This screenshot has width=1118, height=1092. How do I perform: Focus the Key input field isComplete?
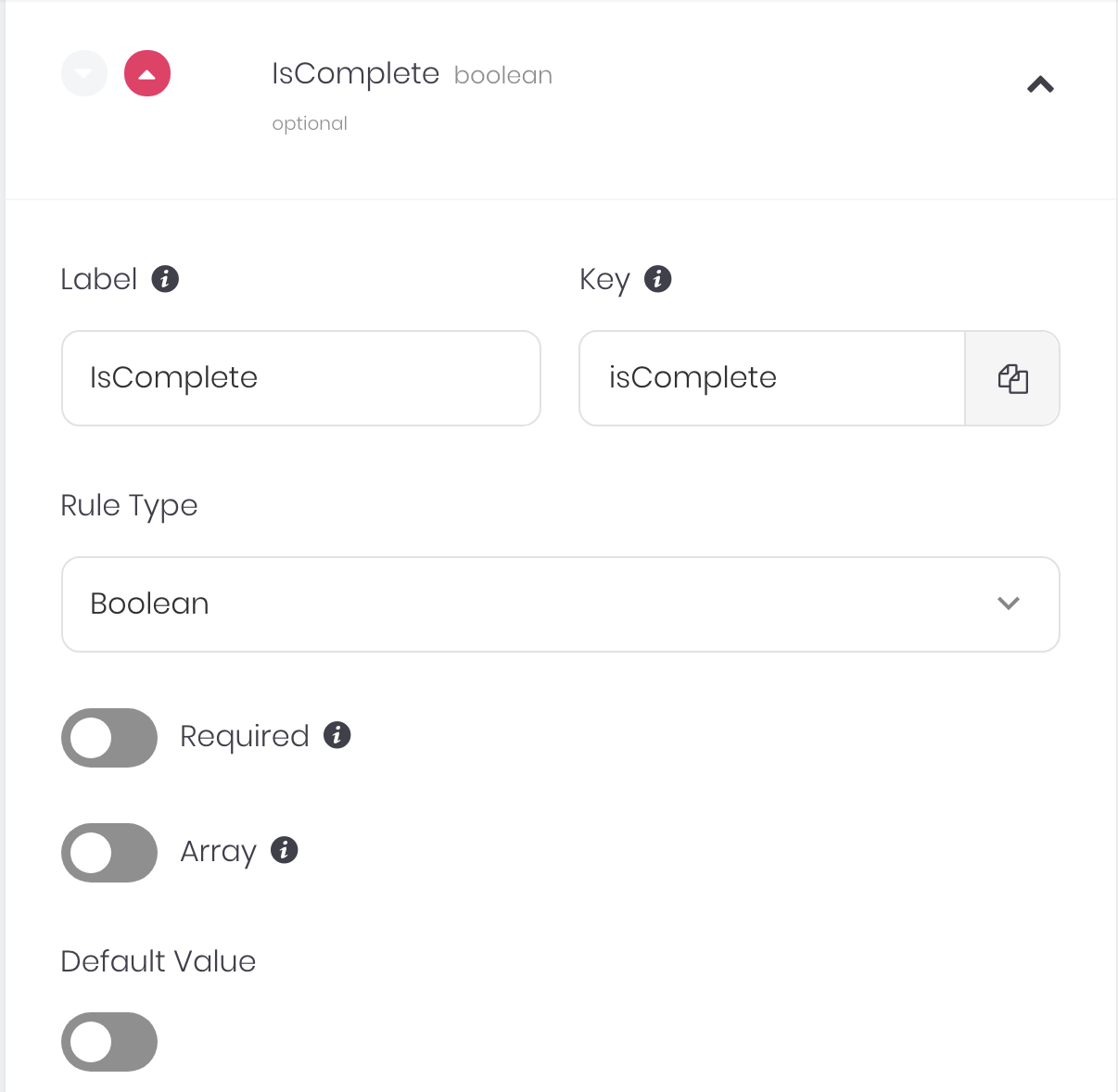[772, 378]
